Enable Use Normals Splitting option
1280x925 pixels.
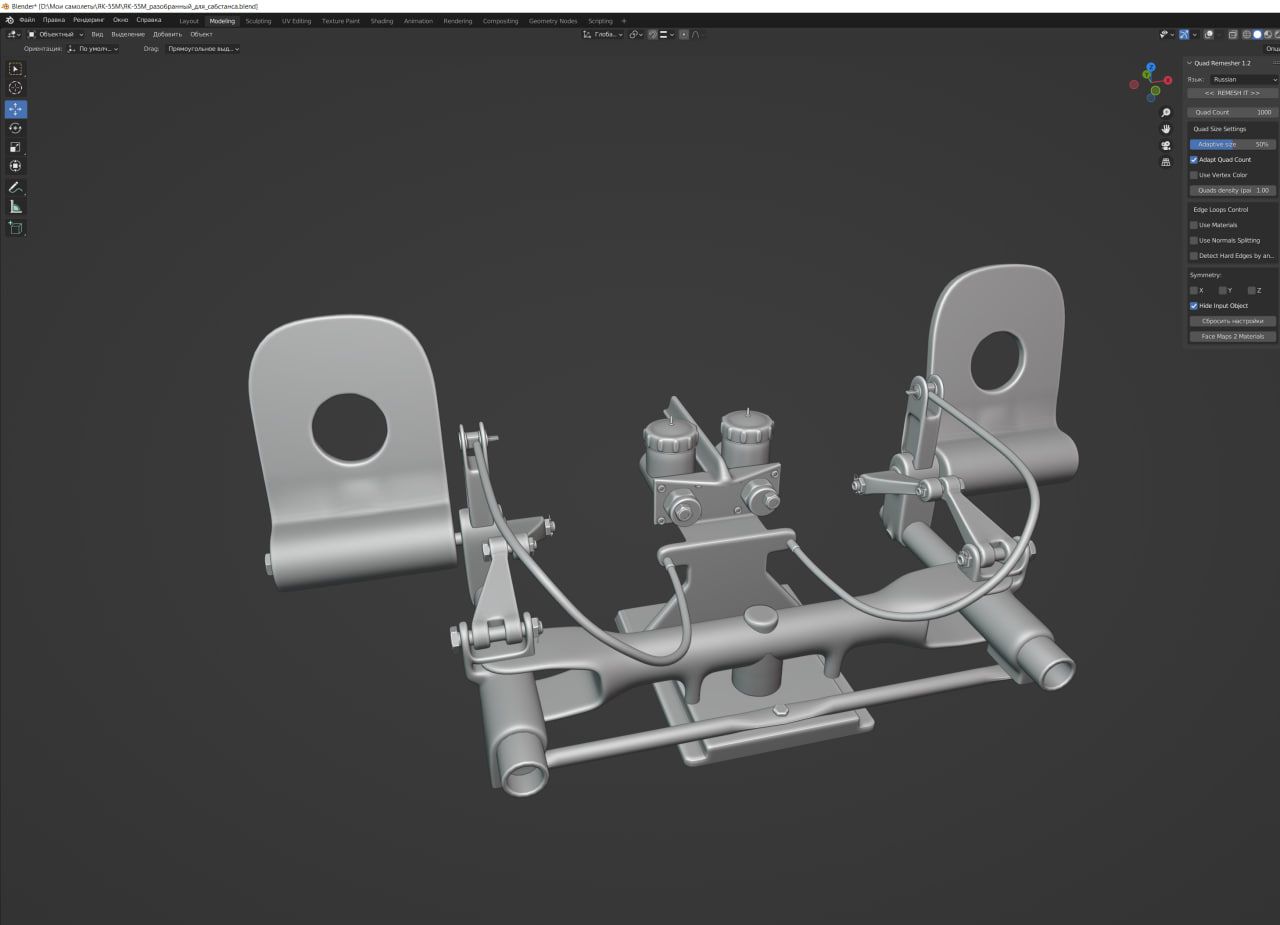tap(1194, 241)
